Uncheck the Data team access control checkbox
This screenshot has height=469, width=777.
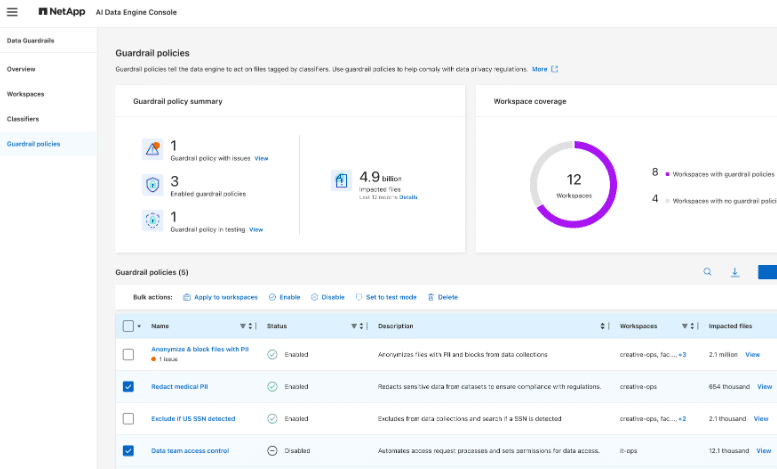coord(128,451)
